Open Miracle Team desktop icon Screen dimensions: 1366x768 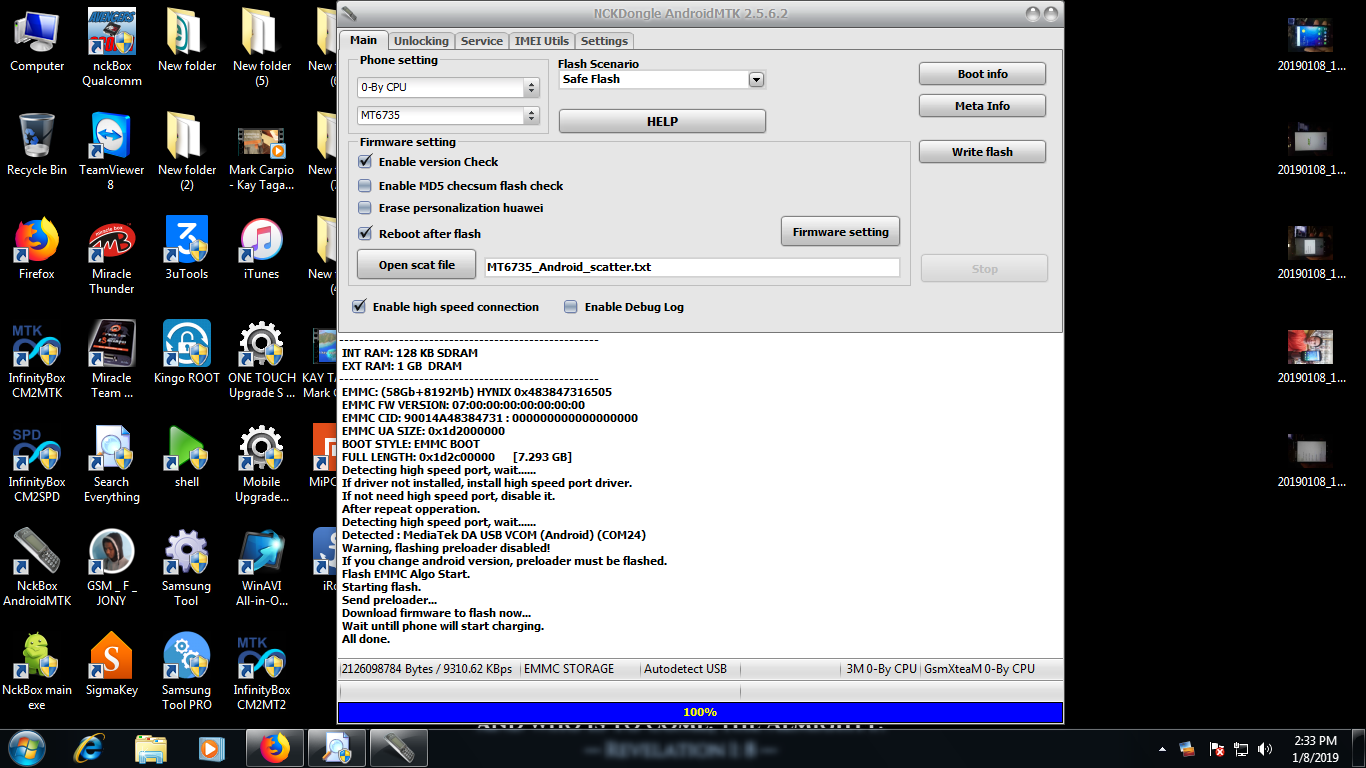tap(112, 359)
